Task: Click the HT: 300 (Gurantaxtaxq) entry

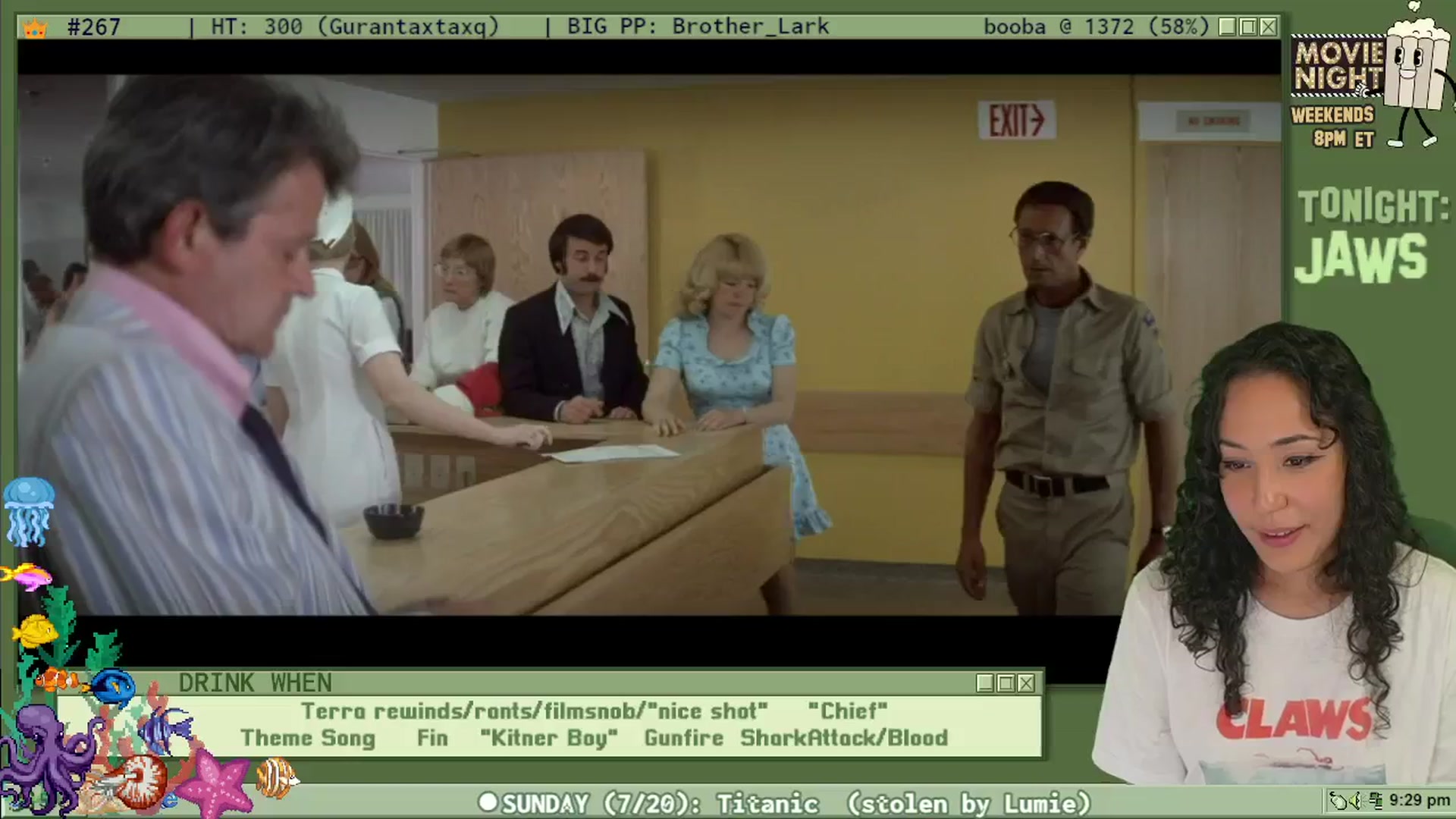Action: [x=355, y=27]
